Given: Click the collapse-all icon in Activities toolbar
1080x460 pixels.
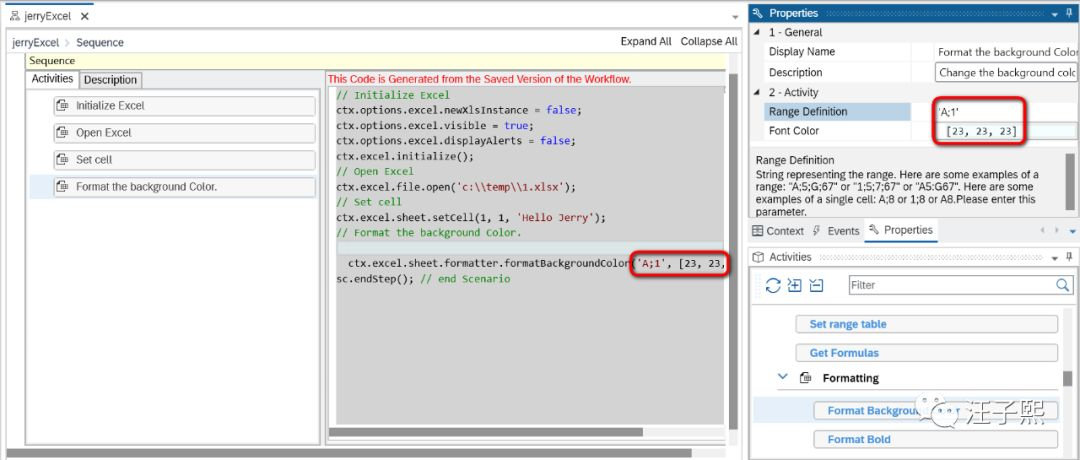Looking at the screenshot, I should point(816,285).
